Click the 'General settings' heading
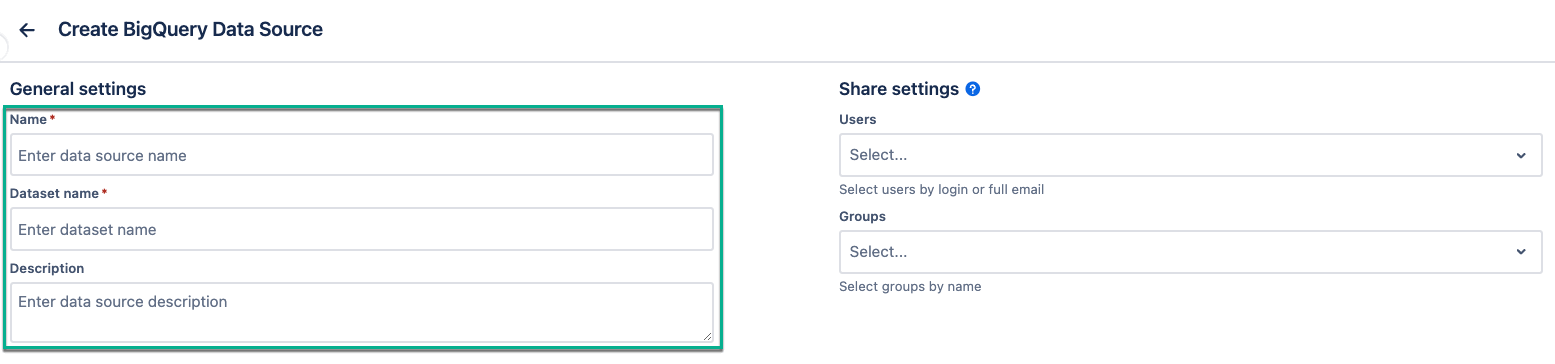Viewport: 1555px width, 364px height. [78, 89]
